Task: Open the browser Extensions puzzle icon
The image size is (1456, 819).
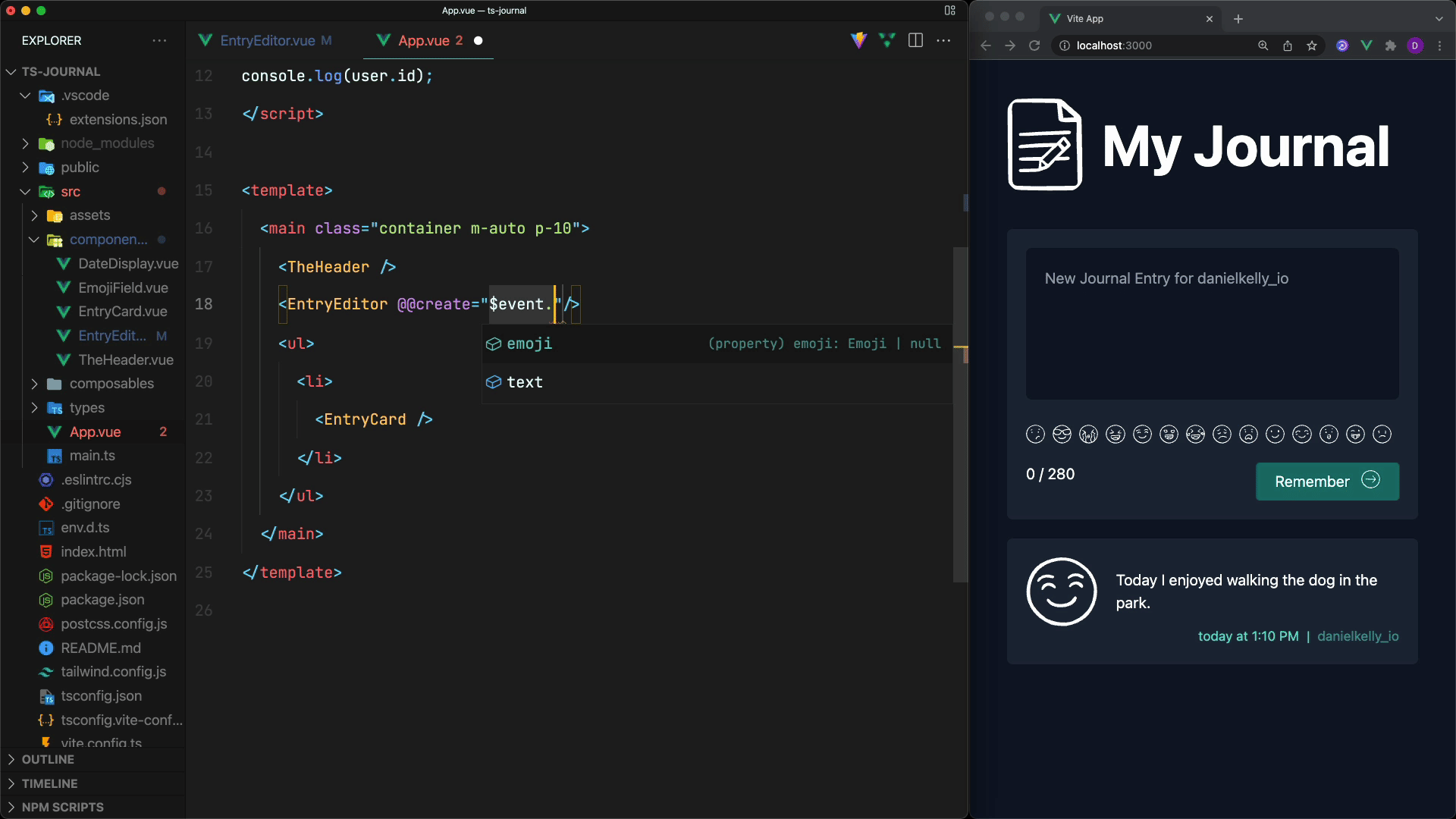Action: 1390,45
